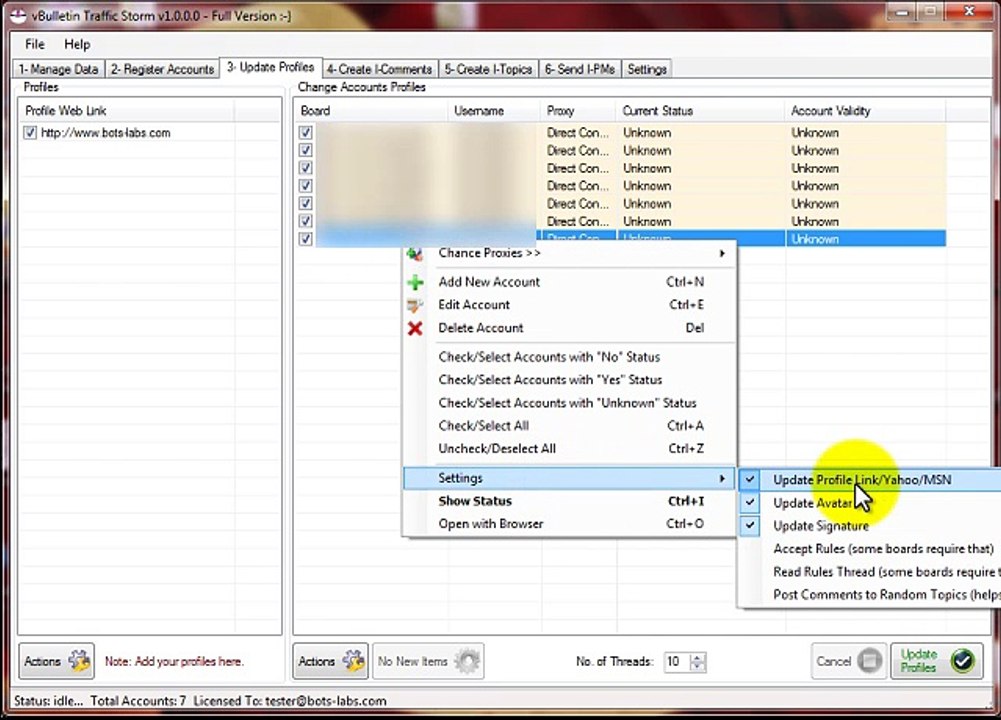Image resolution: width=1001 pixels, height=720 pixels.
Task: Switch to the 6- Send I-PMs tab
Action: (580, 69)
